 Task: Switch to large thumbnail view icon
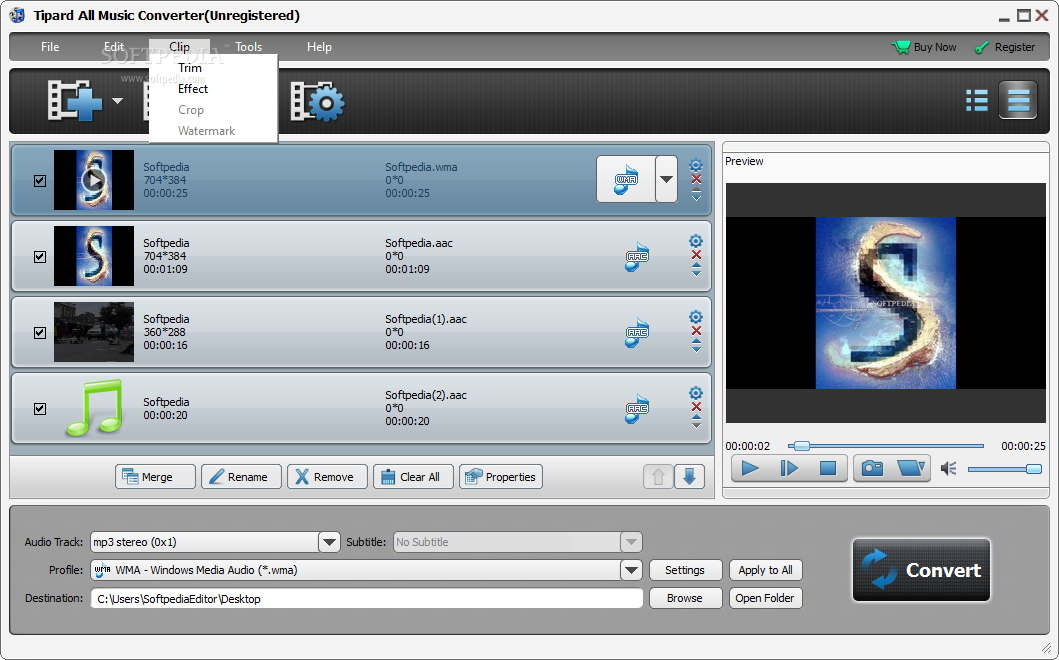coord(1018,100)
